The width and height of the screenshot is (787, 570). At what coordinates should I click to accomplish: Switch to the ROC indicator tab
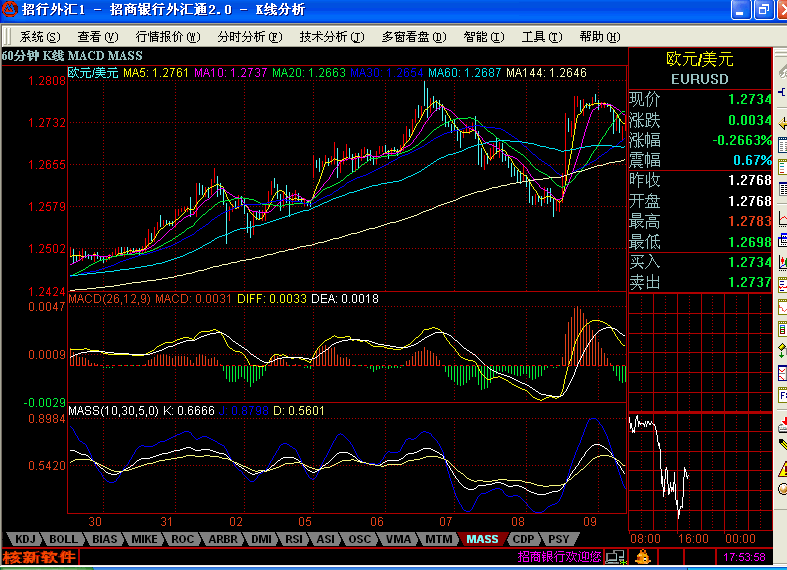coord(182,539)
